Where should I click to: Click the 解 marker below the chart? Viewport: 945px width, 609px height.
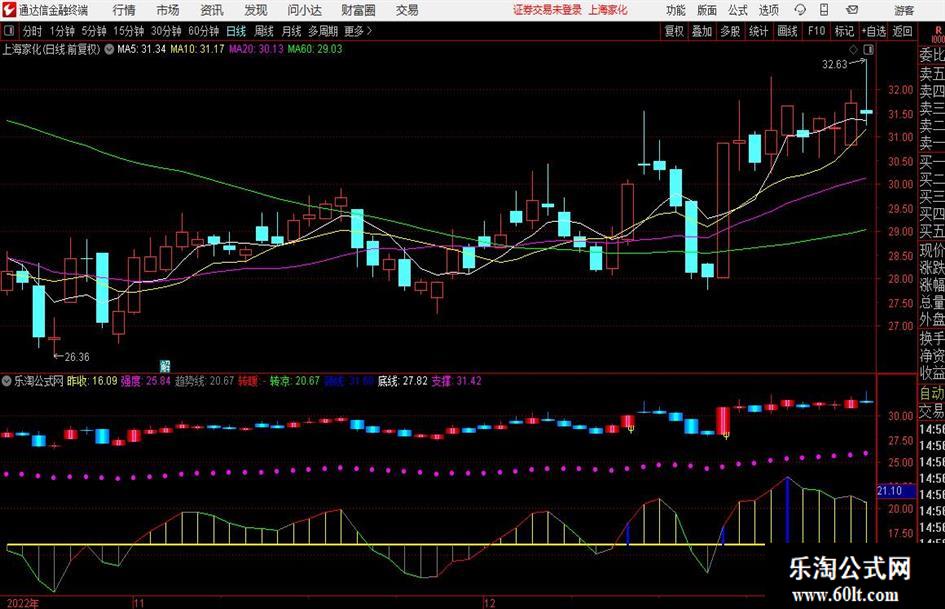(x=165, y=366)
